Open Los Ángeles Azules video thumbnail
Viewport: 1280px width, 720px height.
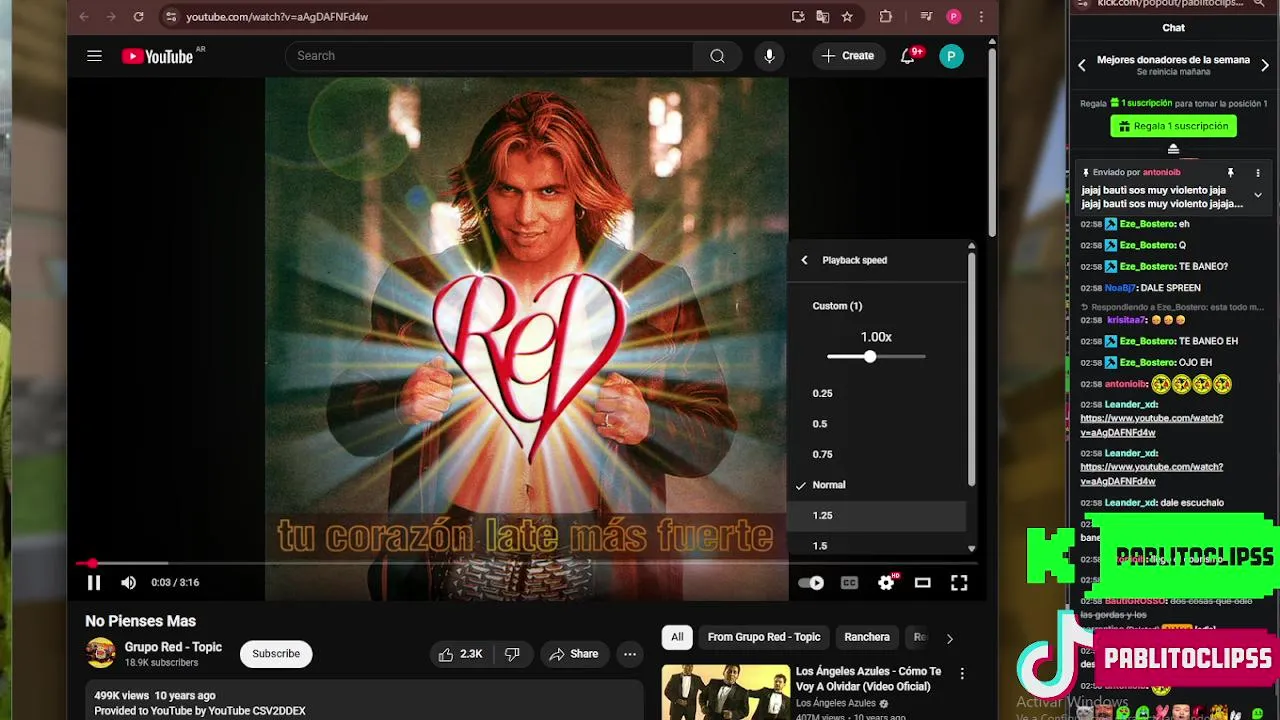[x=726, y=692]
